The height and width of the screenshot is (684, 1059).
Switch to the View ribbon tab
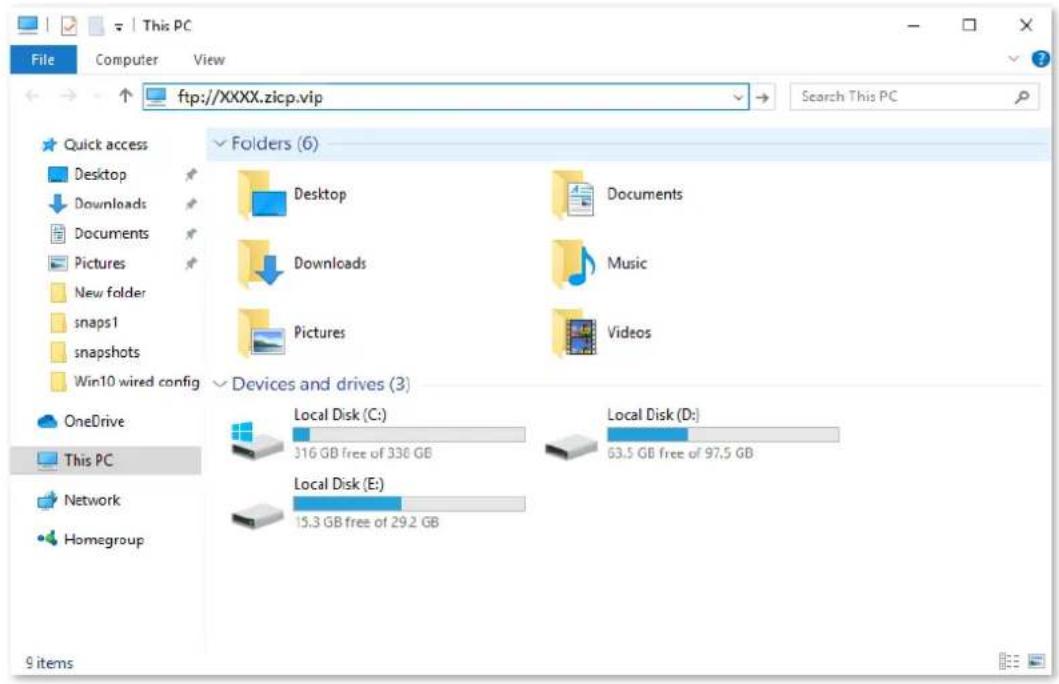coord(209,59)
